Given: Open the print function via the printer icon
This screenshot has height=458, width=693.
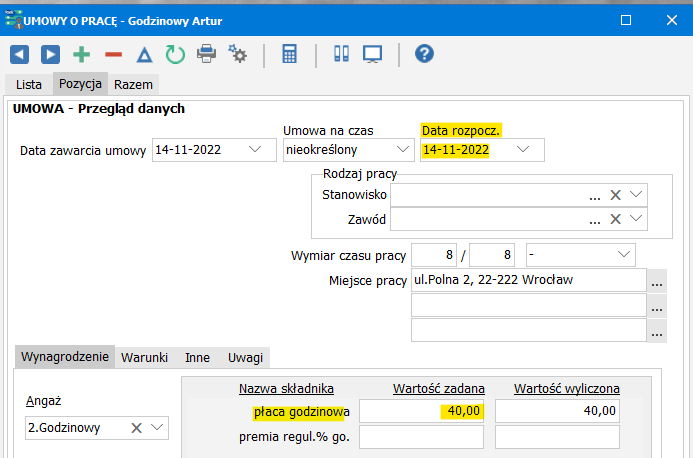Looking at the screenshot, I should click(x=206, y=54).
